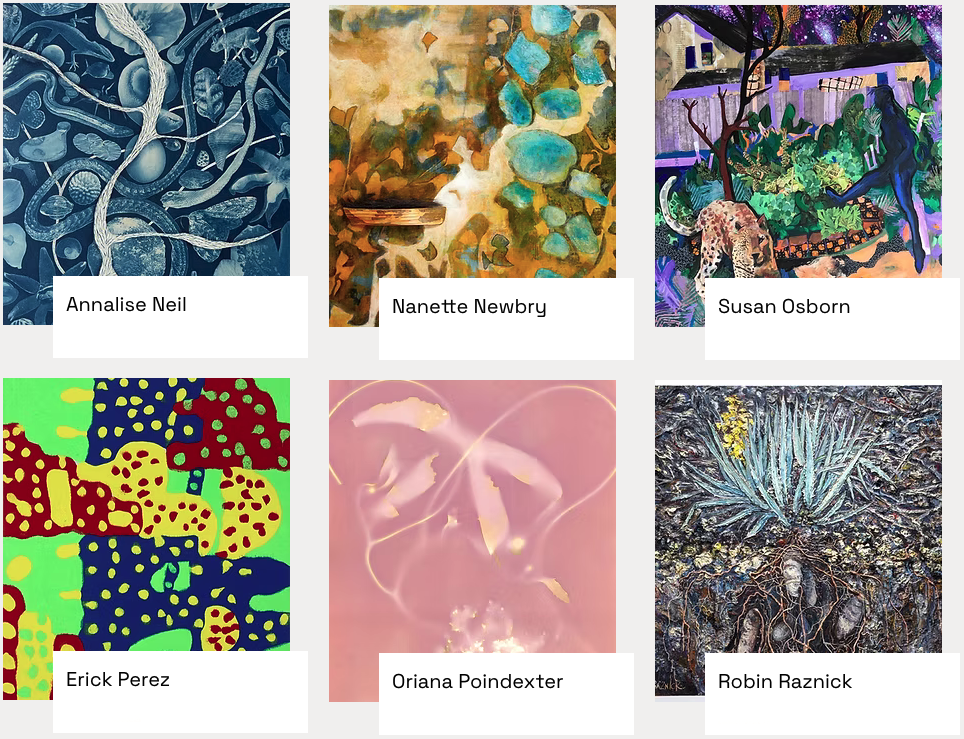Click the Nanette Newbry name label
This screenshot has height=739, width=964.
469,306
